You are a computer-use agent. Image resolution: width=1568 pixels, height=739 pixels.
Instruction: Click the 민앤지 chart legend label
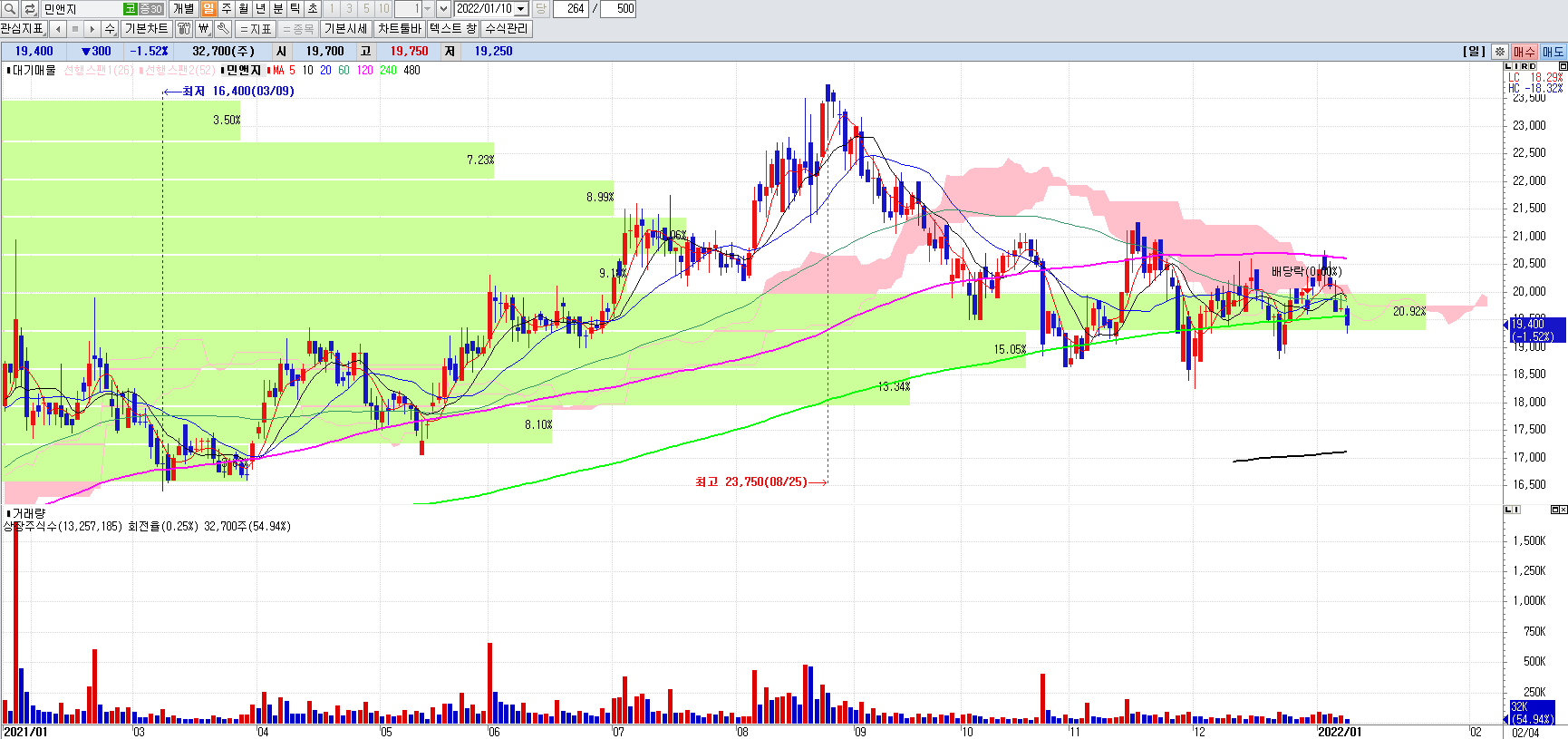(241, 70)
